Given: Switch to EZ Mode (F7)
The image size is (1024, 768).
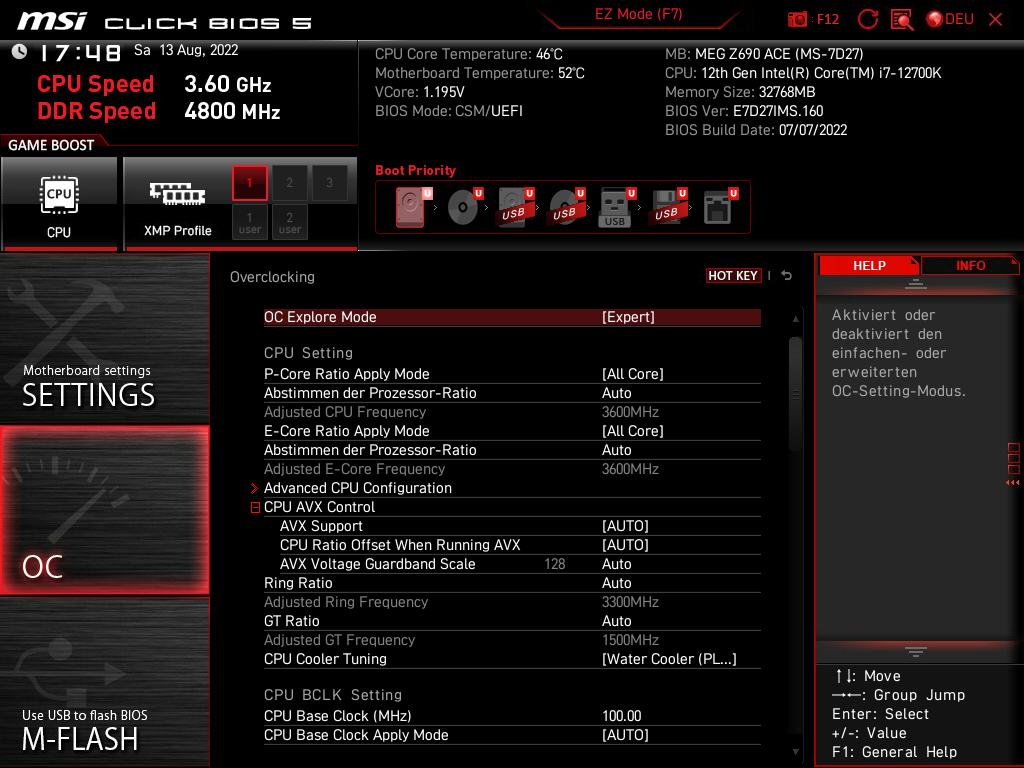Looking at the screenshot, I should pos(638,14).
